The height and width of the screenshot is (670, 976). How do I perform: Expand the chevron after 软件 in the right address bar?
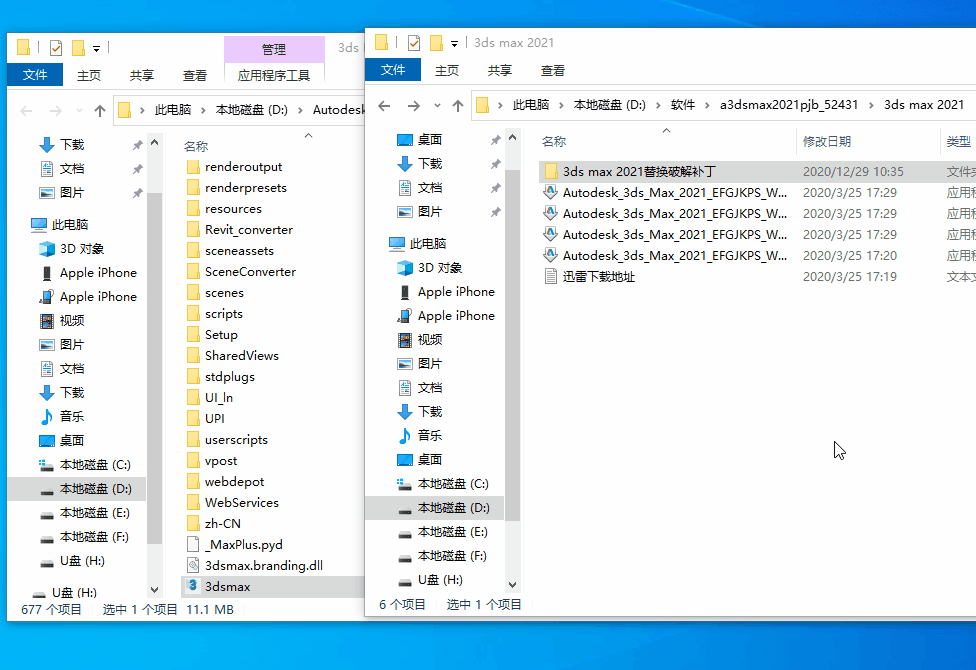click(707, 105)
